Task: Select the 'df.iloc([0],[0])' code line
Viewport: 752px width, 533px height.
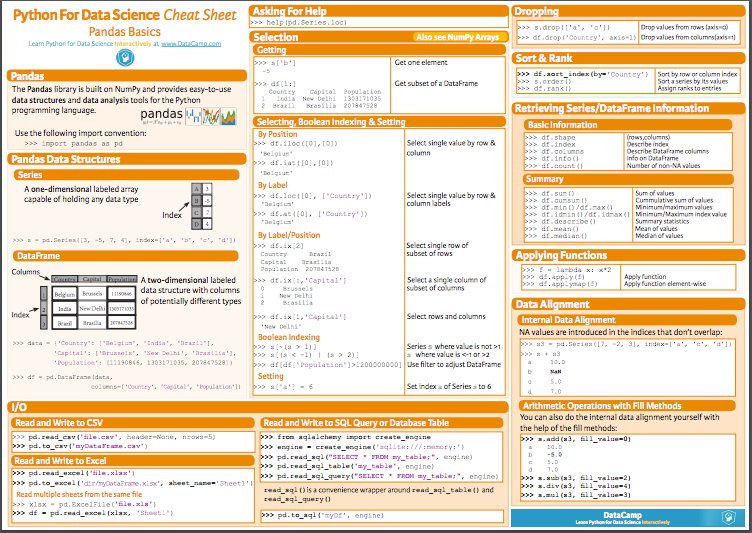Action: click(296, 143)
